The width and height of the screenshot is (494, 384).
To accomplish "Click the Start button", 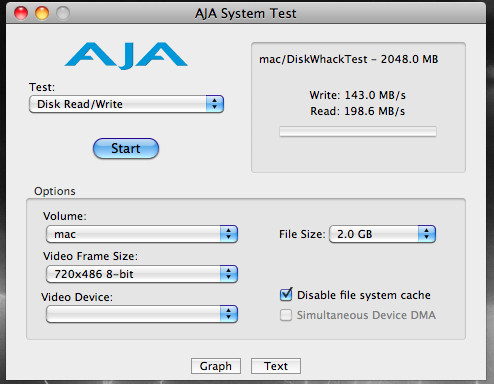I will (x=126, y=148).
